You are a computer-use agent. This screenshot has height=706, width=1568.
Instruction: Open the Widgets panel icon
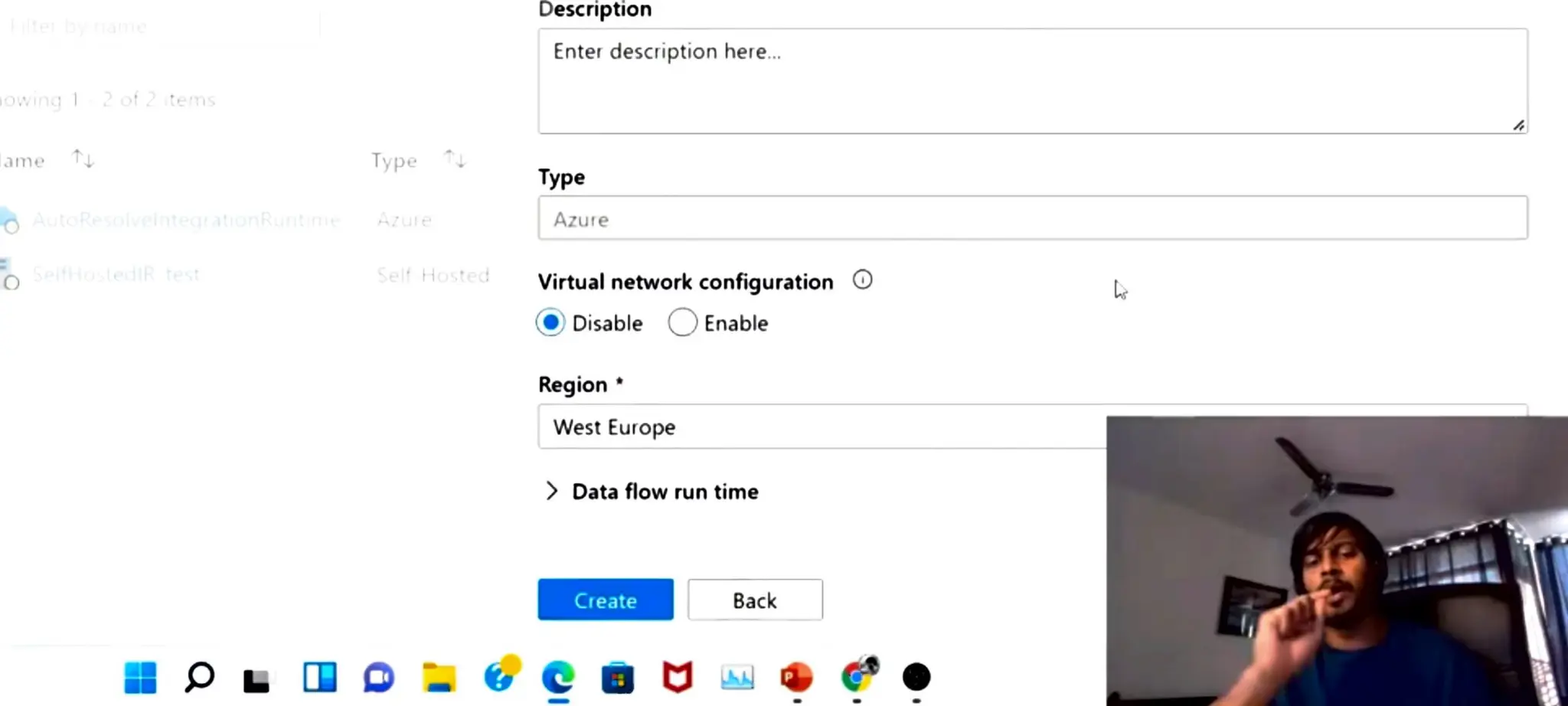coord(319,678)
